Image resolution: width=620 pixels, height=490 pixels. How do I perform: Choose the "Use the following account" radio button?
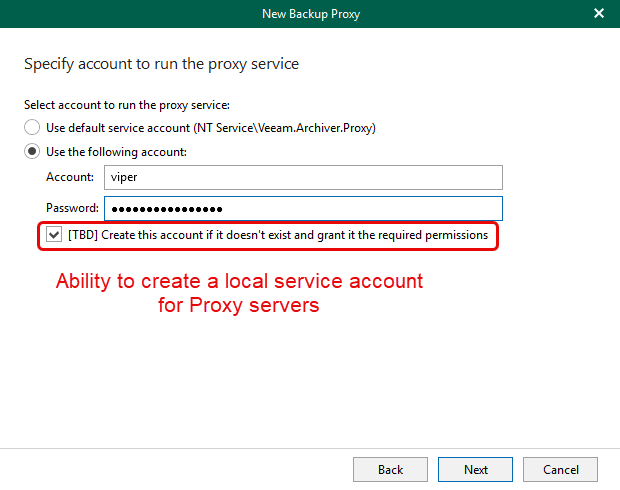(x=33, y=152)
